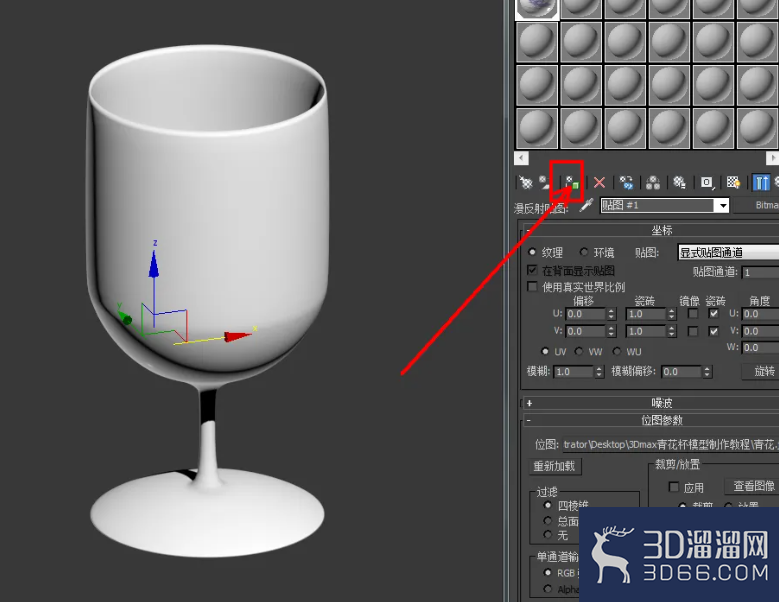Select the 环境 radio button
Viewport: 779px width, 602px height.
click(x=584, y=252)
